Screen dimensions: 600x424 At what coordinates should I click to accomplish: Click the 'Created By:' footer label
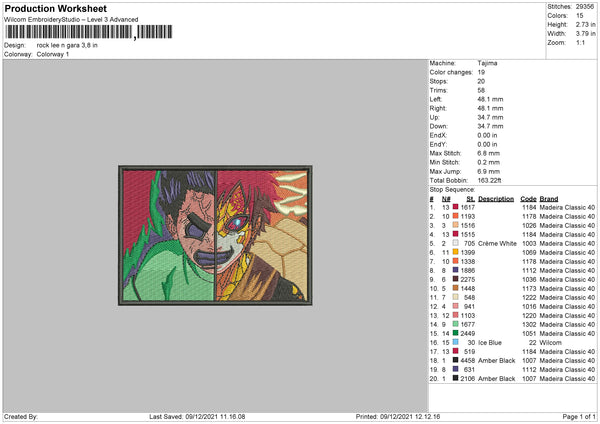point(21,416)
